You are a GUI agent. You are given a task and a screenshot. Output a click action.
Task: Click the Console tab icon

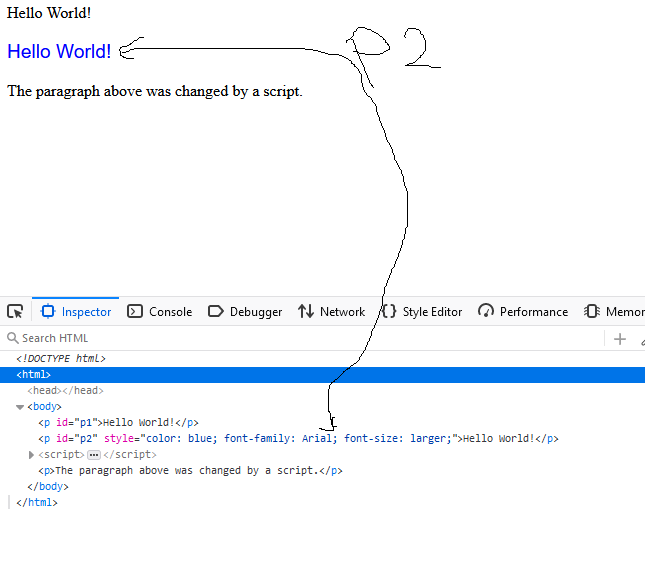click(135, 311)
